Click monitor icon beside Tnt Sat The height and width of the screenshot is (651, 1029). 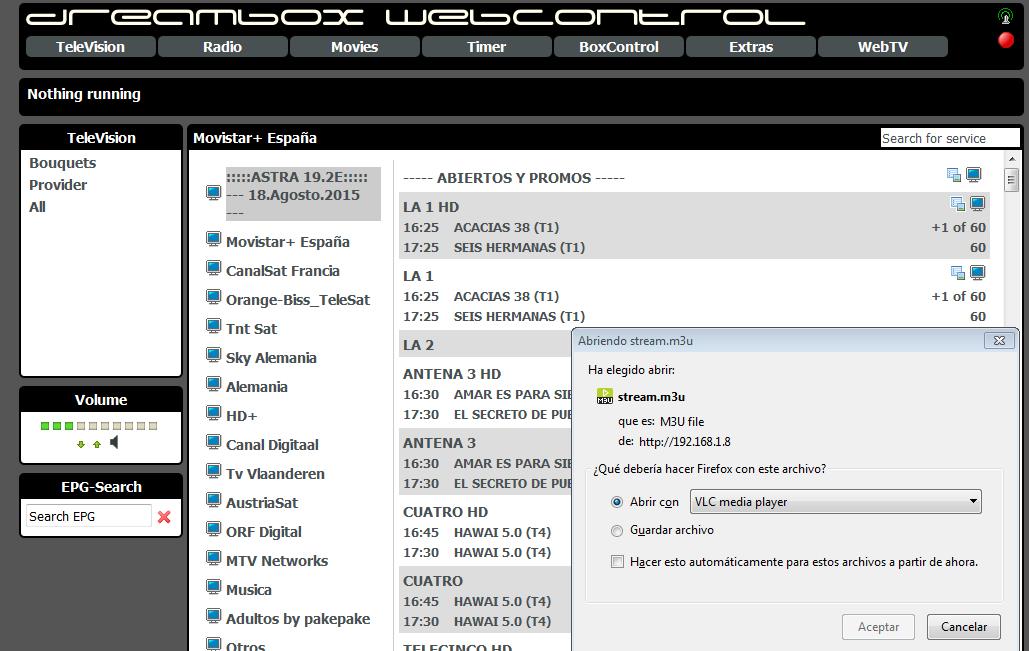coord(213,326)
